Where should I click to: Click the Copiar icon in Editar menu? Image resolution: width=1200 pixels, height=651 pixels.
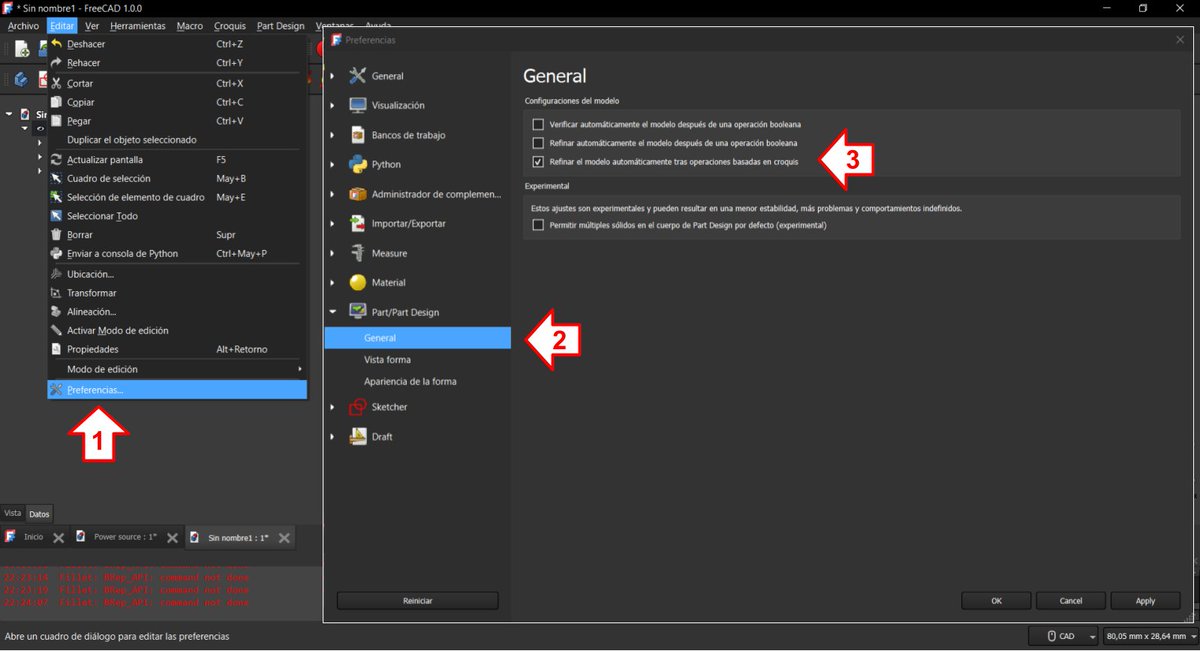57,102
